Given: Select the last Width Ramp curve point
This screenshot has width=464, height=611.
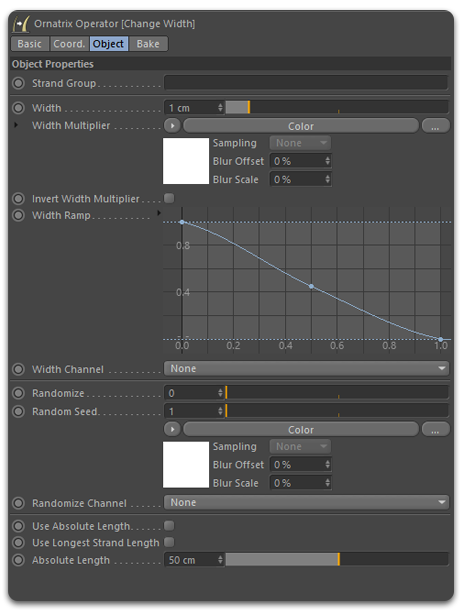Looking at the screenshot, I should click(441, 339).
